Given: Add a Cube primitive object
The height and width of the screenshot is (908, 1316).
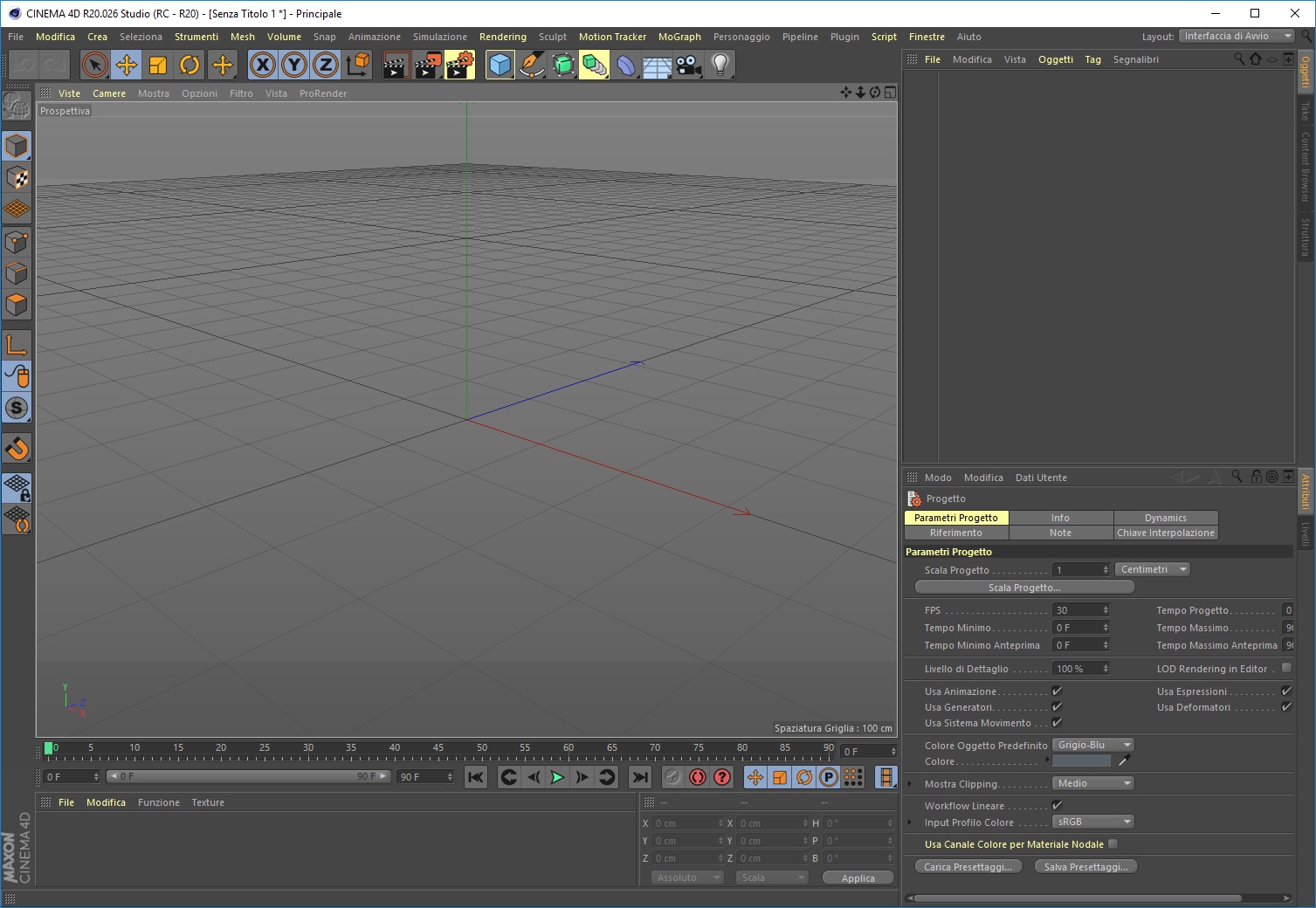Looking at the screenshot, I should pyautogui.click(x=500, y=65).
